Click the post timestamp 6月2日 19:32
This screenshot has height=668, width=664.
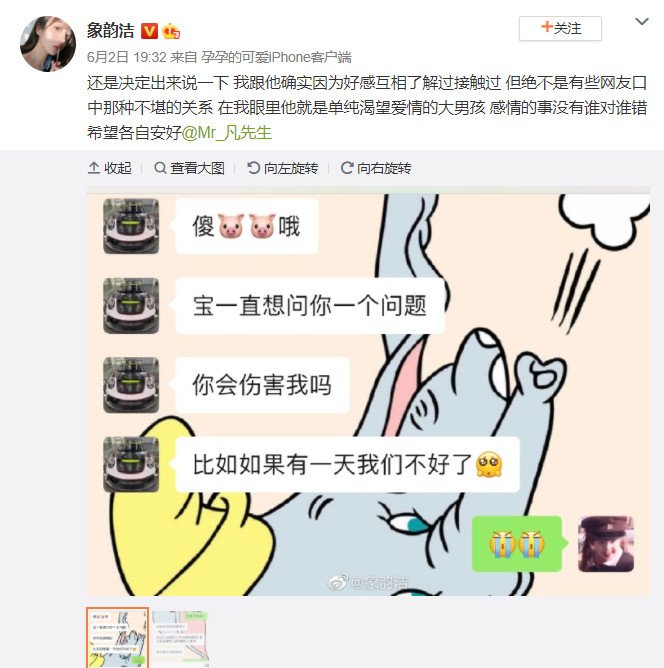tap(126, 57)
